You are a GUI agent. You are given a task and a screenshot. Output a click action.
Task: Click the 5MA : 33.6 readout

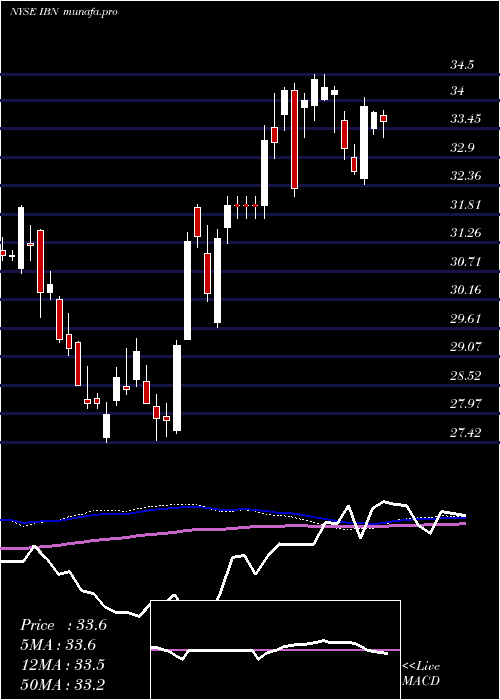(x=58, y=645)
